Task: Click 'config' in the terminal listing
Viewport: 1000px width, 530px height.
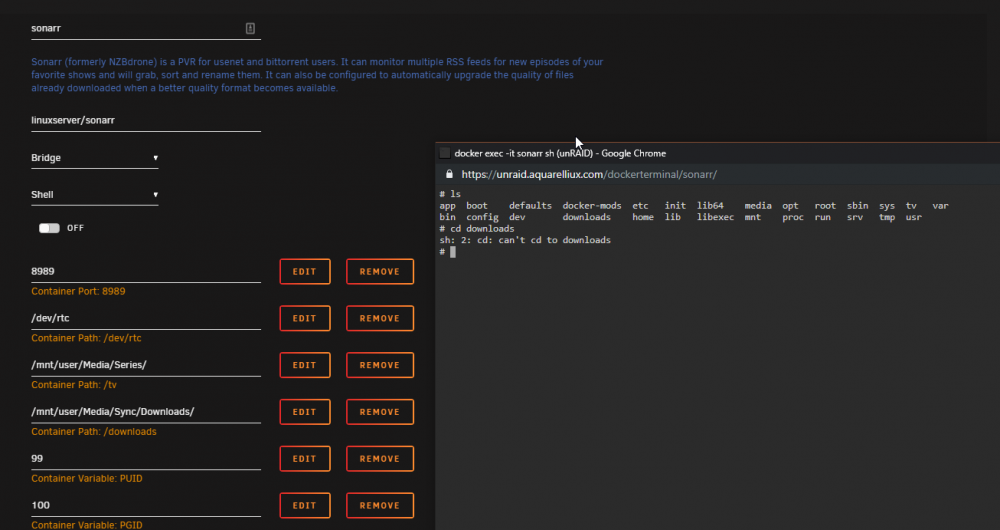Action: (x=482, y=217)
